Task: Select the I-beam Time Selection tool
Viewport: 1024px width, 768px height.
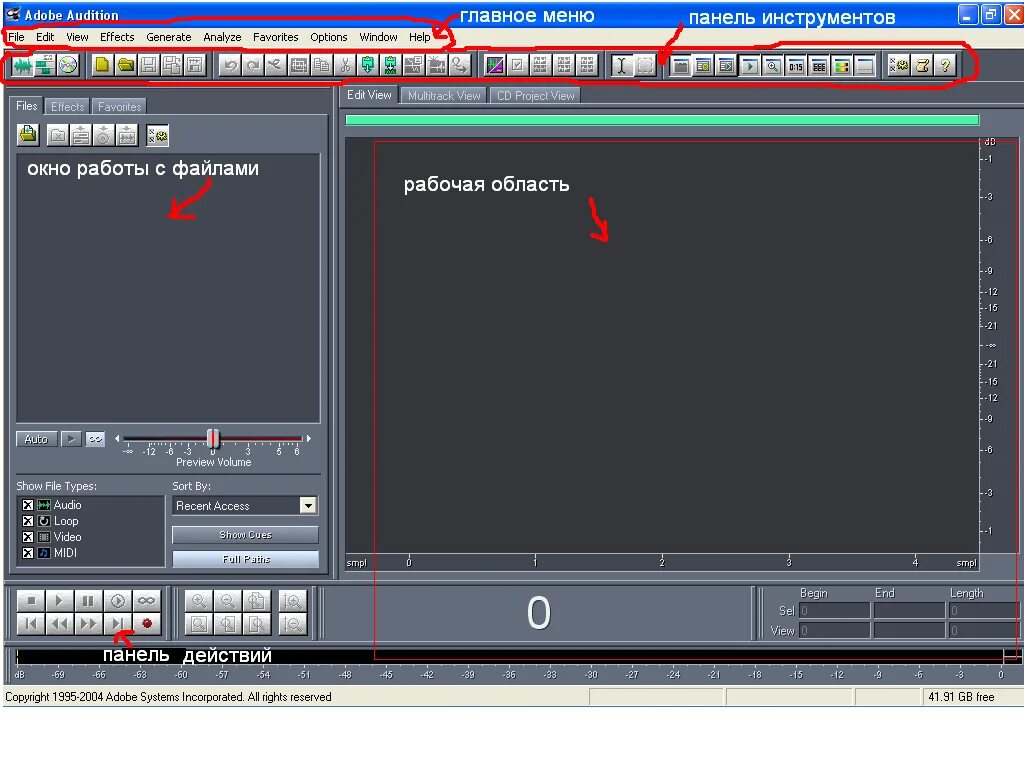Action: tap(622, 65)
